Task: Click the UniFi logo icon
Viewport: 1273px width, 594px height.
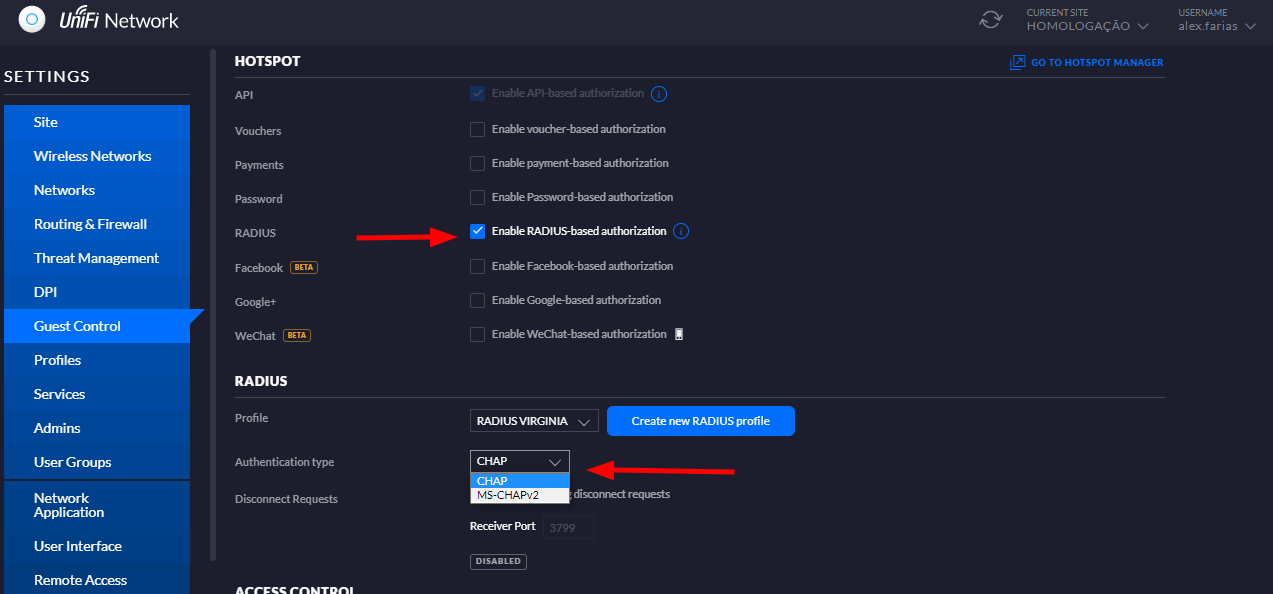Action: pyautogui.click(x=33, y=19)
